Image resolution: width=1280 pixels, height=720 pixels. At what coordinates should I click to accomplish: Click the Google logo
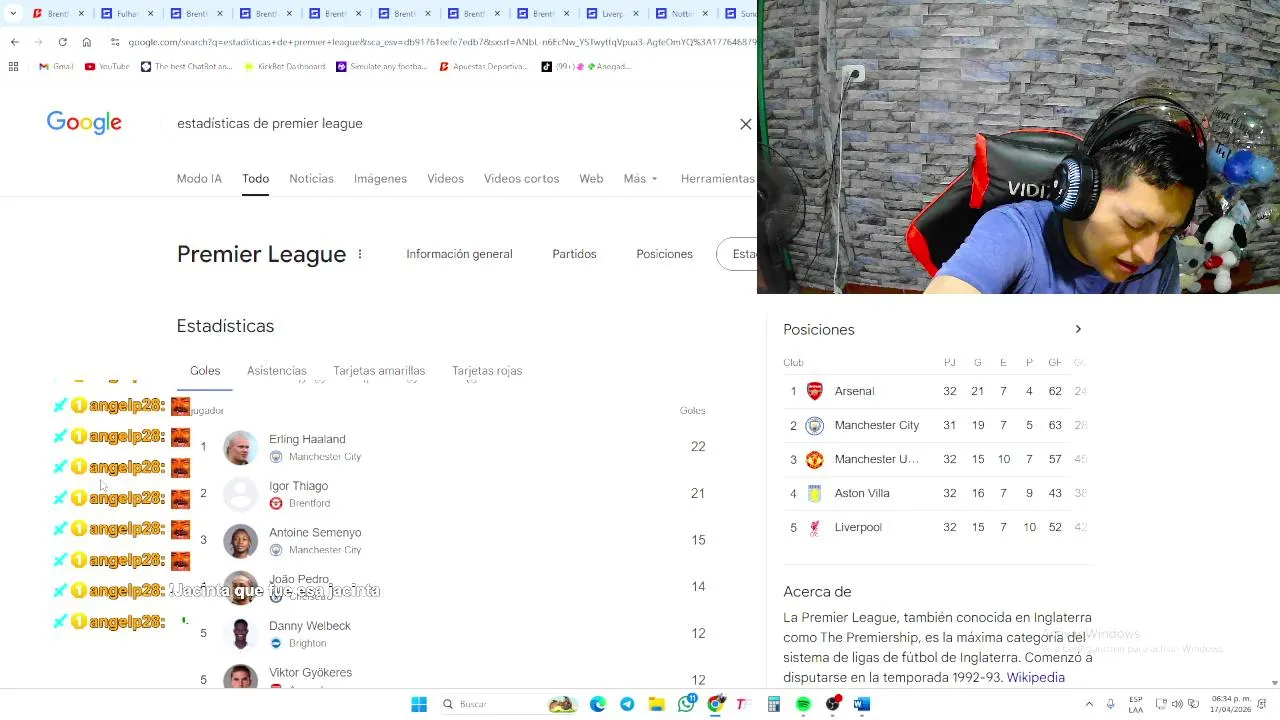[84, 123]
